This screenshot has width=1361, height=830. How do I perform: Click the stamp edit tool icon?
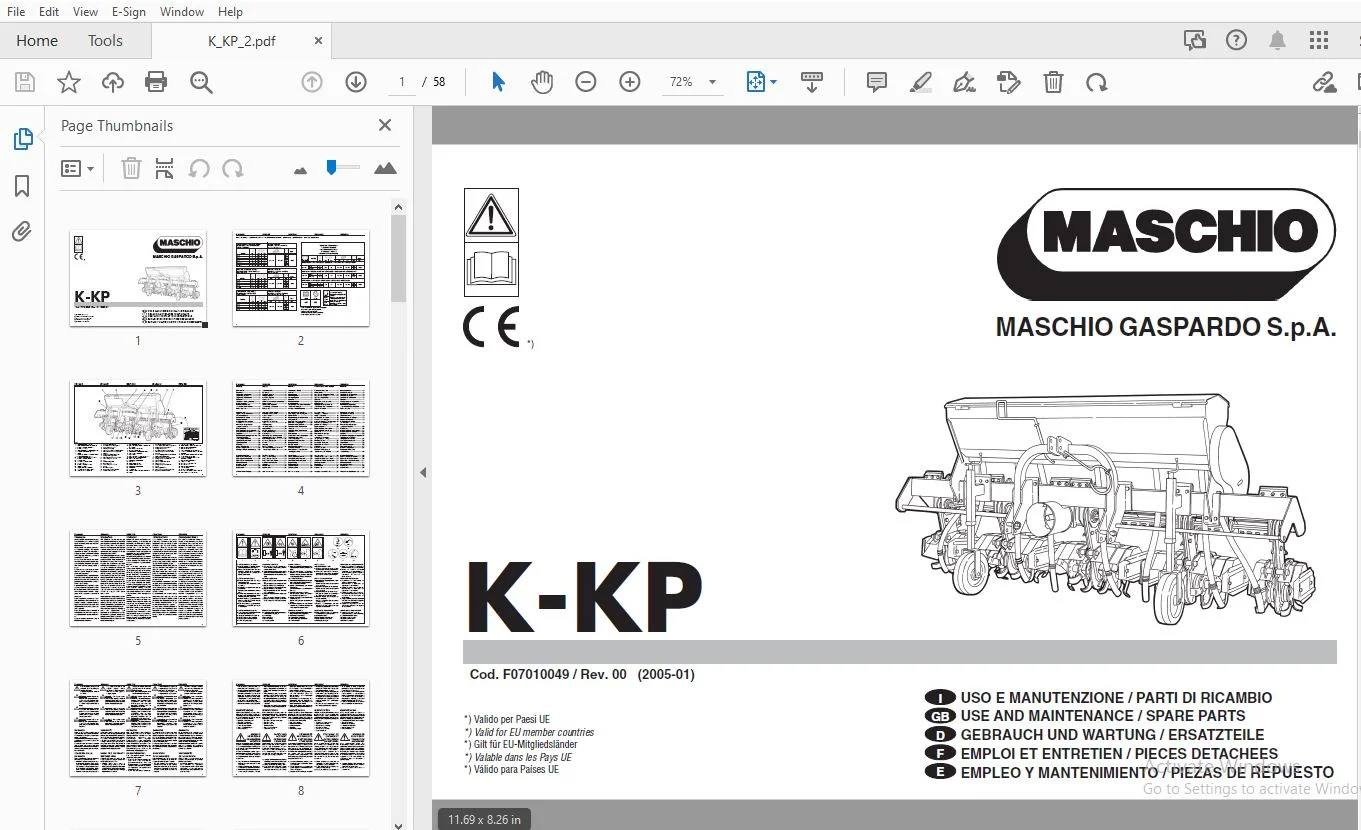click(1009, 82)
